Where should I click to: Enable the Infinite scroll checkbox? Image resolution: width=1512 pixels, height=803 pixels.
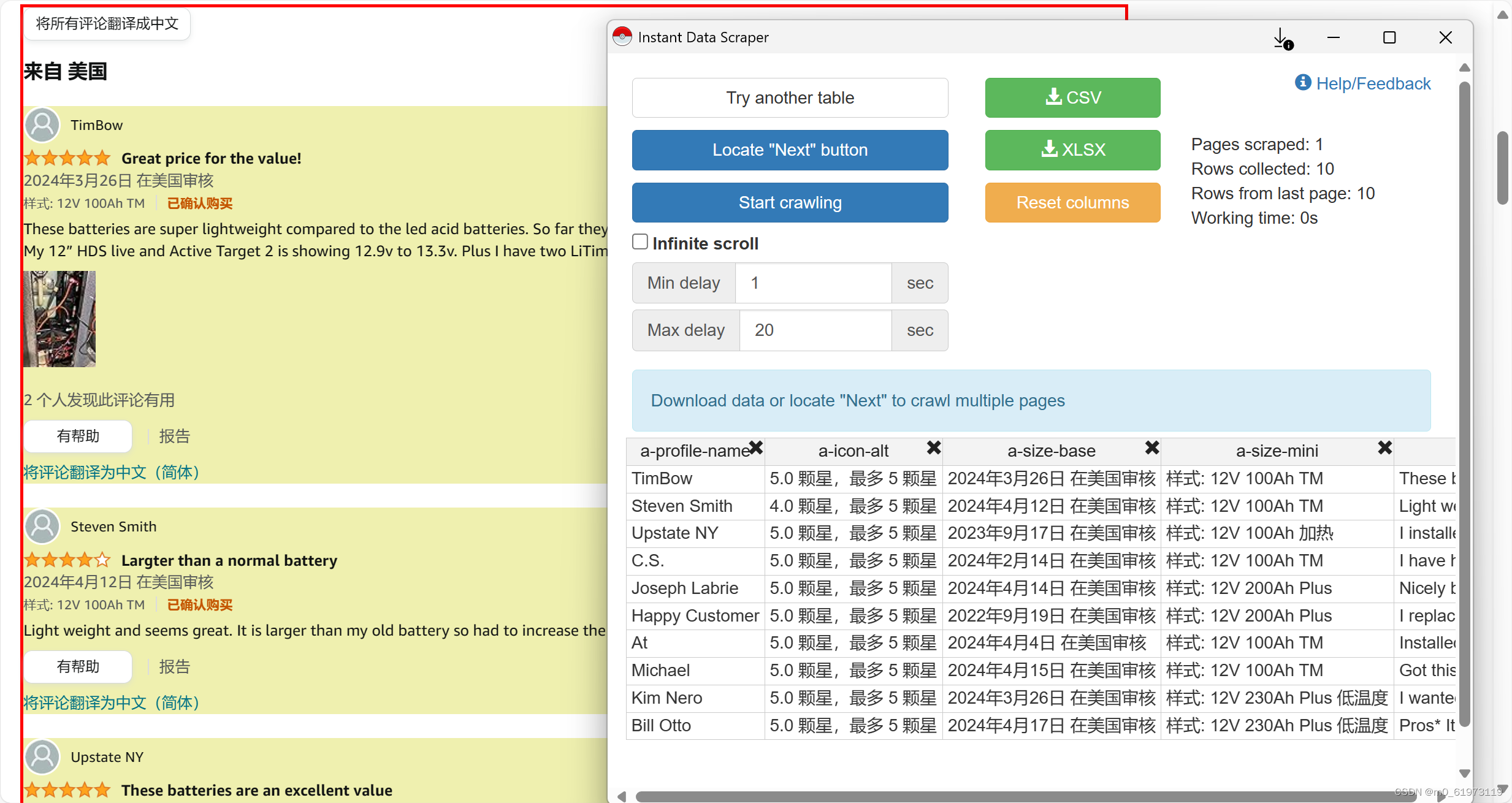coord(640,242)
